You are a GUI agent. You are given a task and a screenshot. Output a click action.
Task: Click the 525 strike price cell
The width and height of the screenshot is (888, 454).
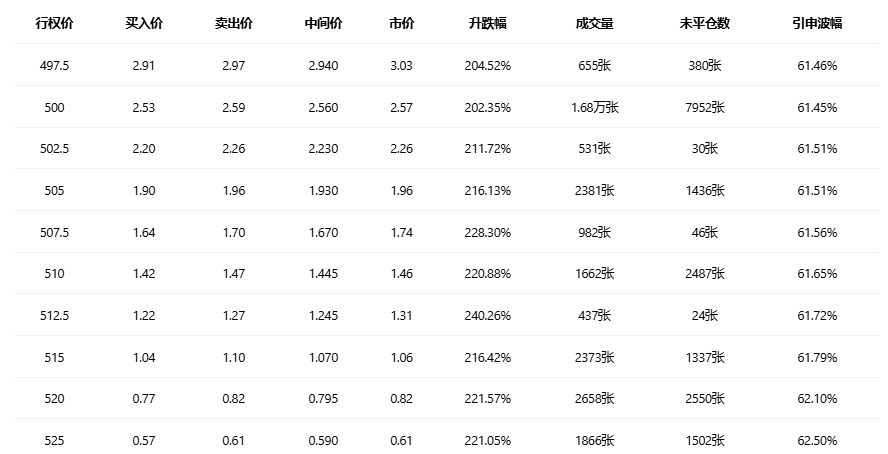pyautogui.click(x=54, y=440)
